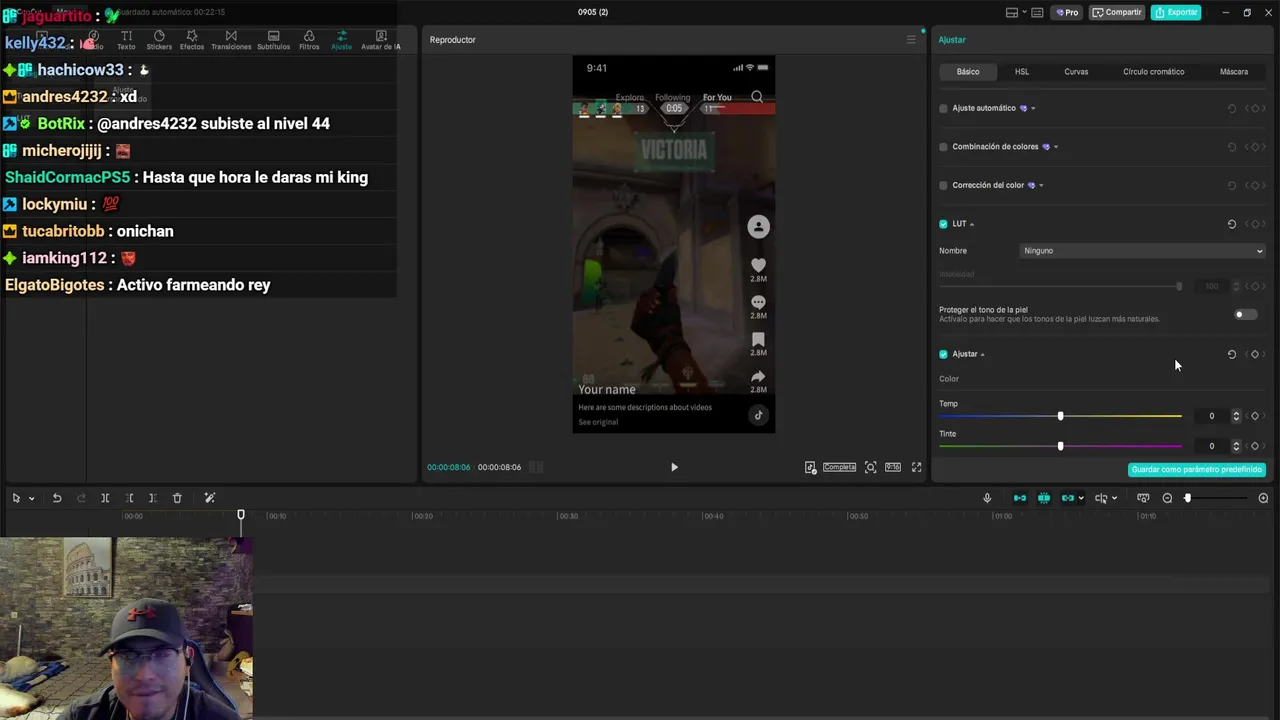1280x720 pixels.
Task: Expand the Combinación de colores options arrow
Action: [x=1056, y=147]
